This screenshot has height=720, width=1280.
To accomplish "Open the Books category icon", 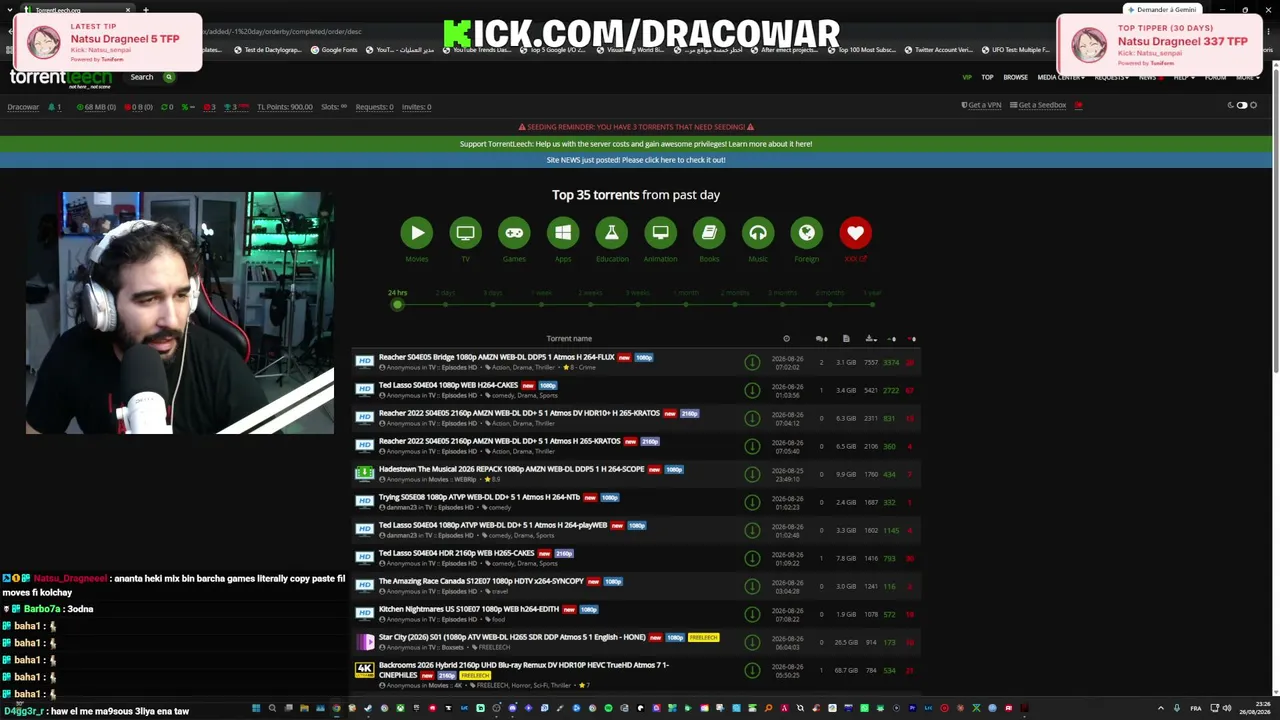I will 709,233.
